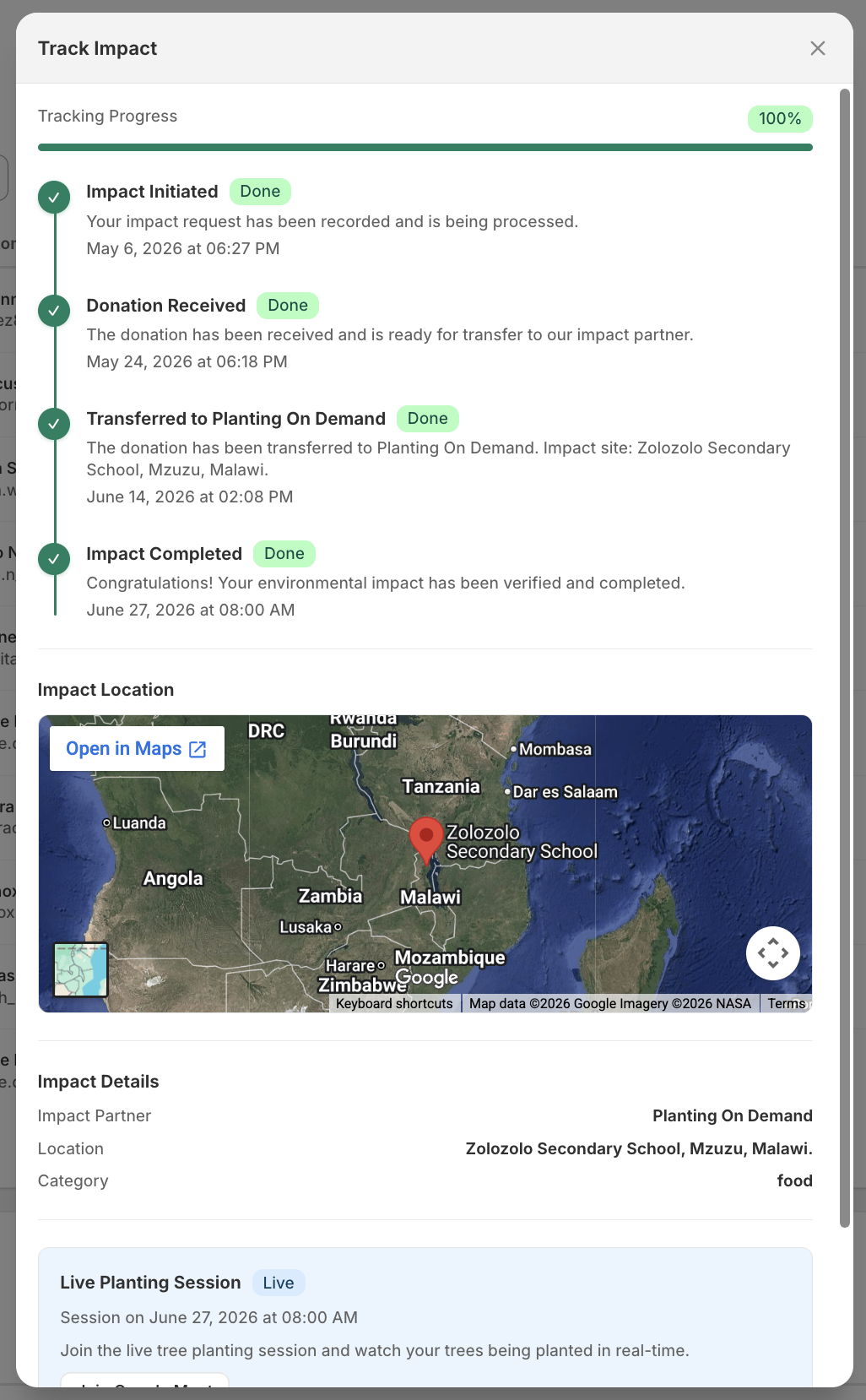Click the 'food' category value
The height and width of the screenshot is (1400, 866).
click(795, 1180)
